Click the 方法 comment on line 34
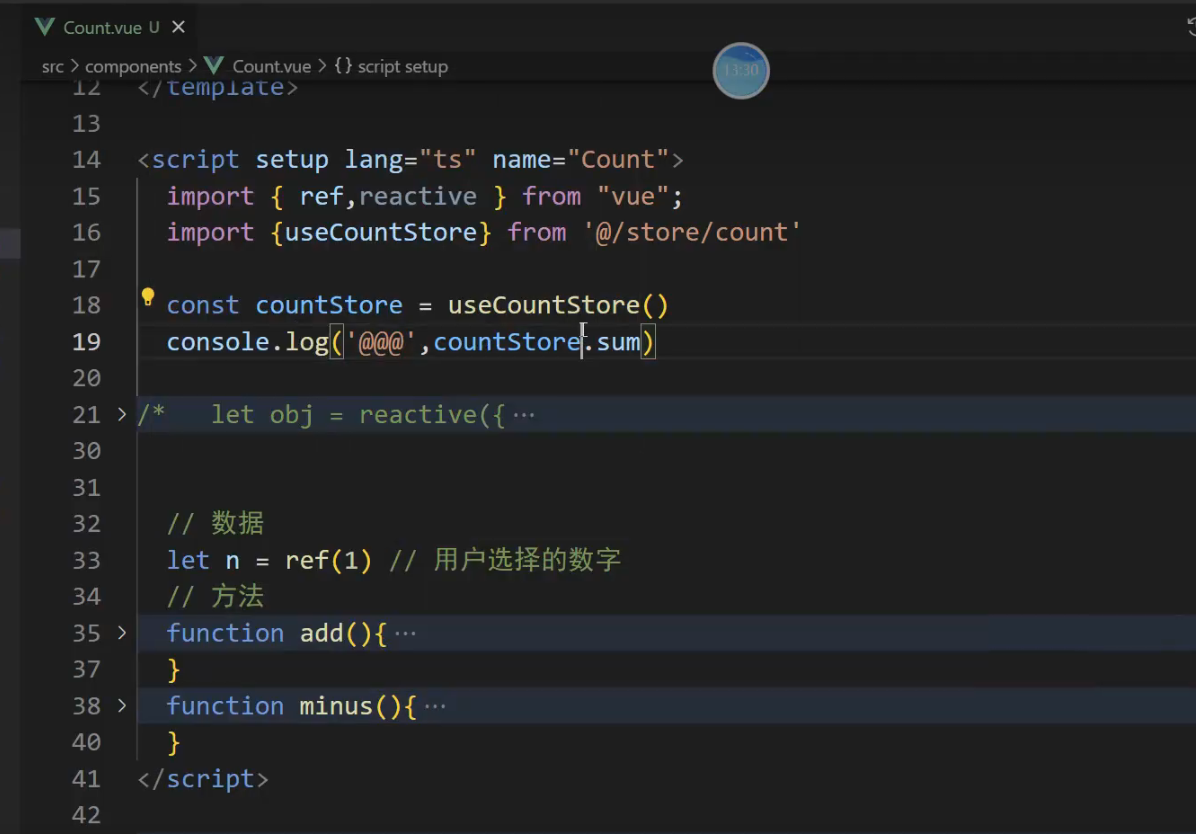The width and height of the screenshot is (1196, 835). [x=237, y=596]
